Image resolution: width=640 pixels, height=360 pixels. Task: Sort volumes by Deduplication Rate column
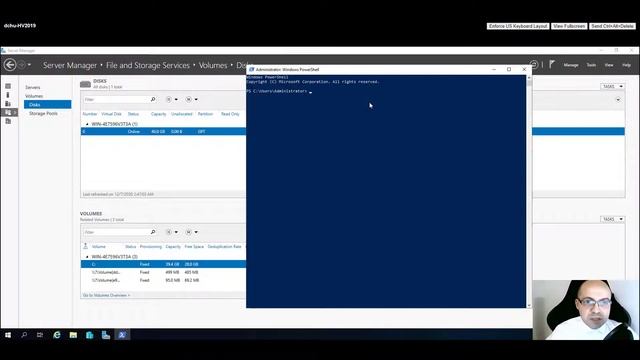tap(224, 247)
